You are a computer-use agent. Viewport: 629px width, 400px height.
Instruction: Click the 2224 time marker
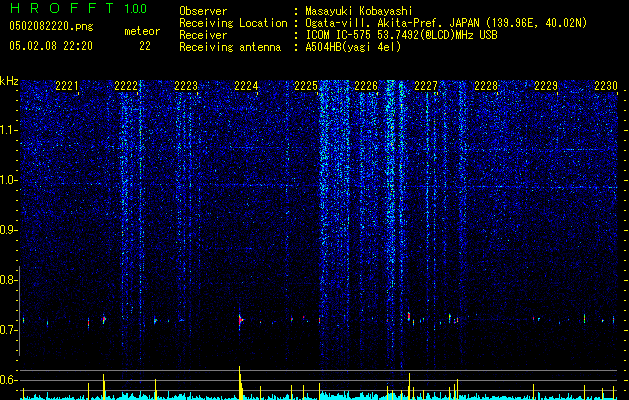(x=246, y=86)
